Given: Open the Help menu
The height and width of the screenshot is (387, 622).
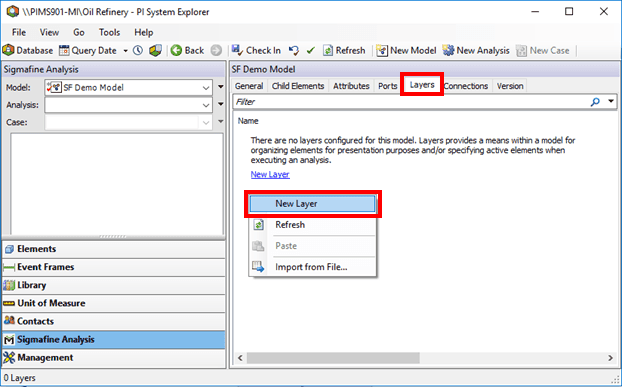Looking at the screenshot, I should tap(144, 32).
